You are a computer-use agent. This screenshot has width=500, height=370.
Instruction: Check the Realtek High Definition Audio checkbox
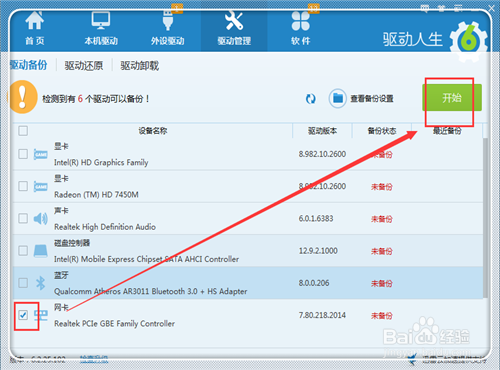pyautogui.click(x=23, y=218)
